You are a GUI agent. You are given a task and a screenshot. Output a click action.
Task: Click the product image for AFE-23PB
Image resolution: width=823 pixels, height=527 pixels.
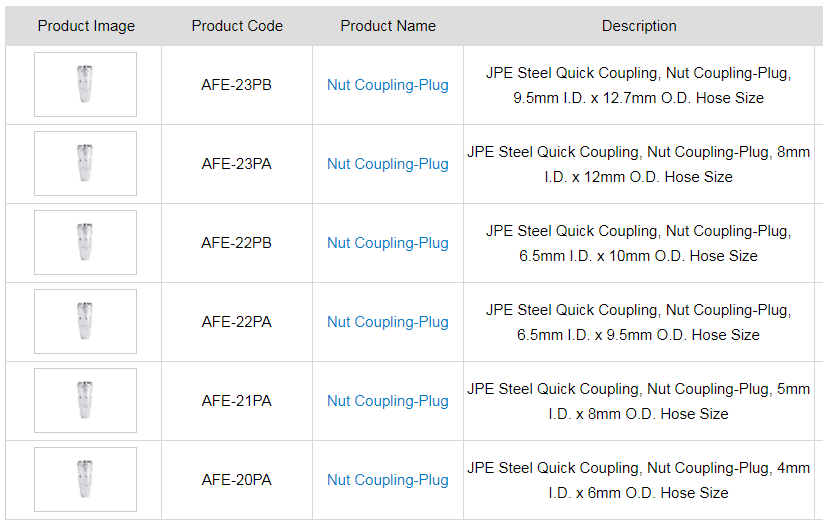(85, 85)
